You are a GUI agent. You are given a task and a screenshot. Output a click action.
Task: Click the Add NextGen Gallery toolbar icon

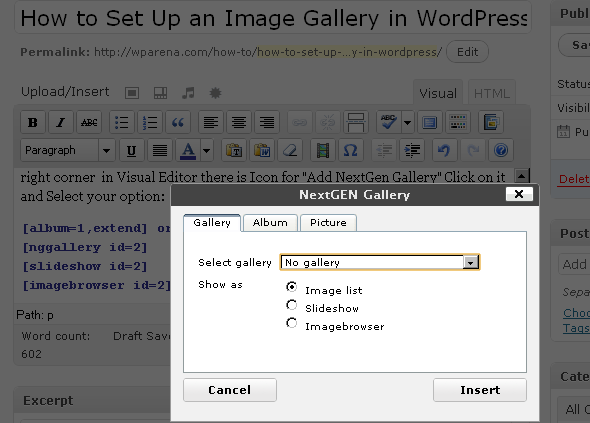[491, 122]
